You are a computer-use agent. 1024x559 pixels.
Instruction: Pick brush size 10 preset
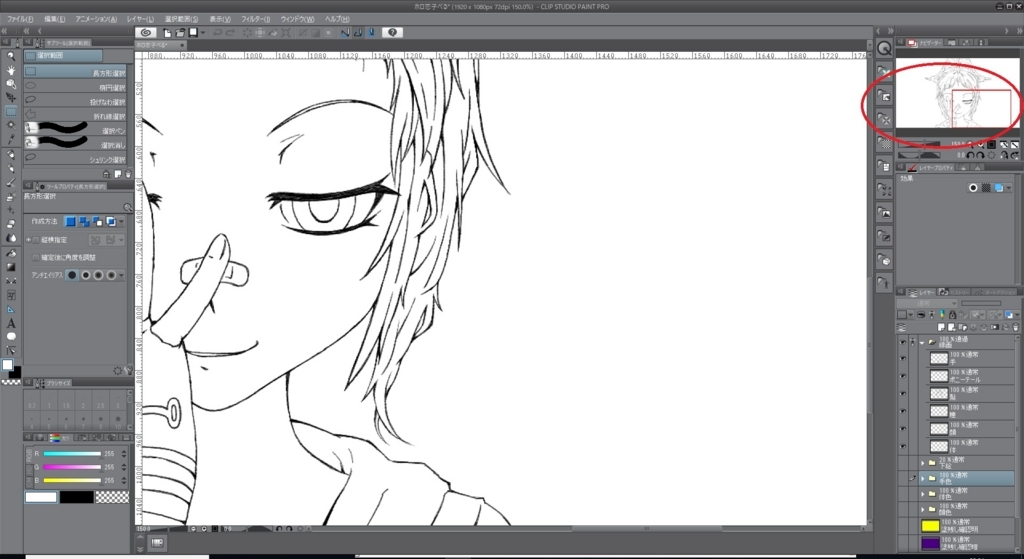[118, 419]
